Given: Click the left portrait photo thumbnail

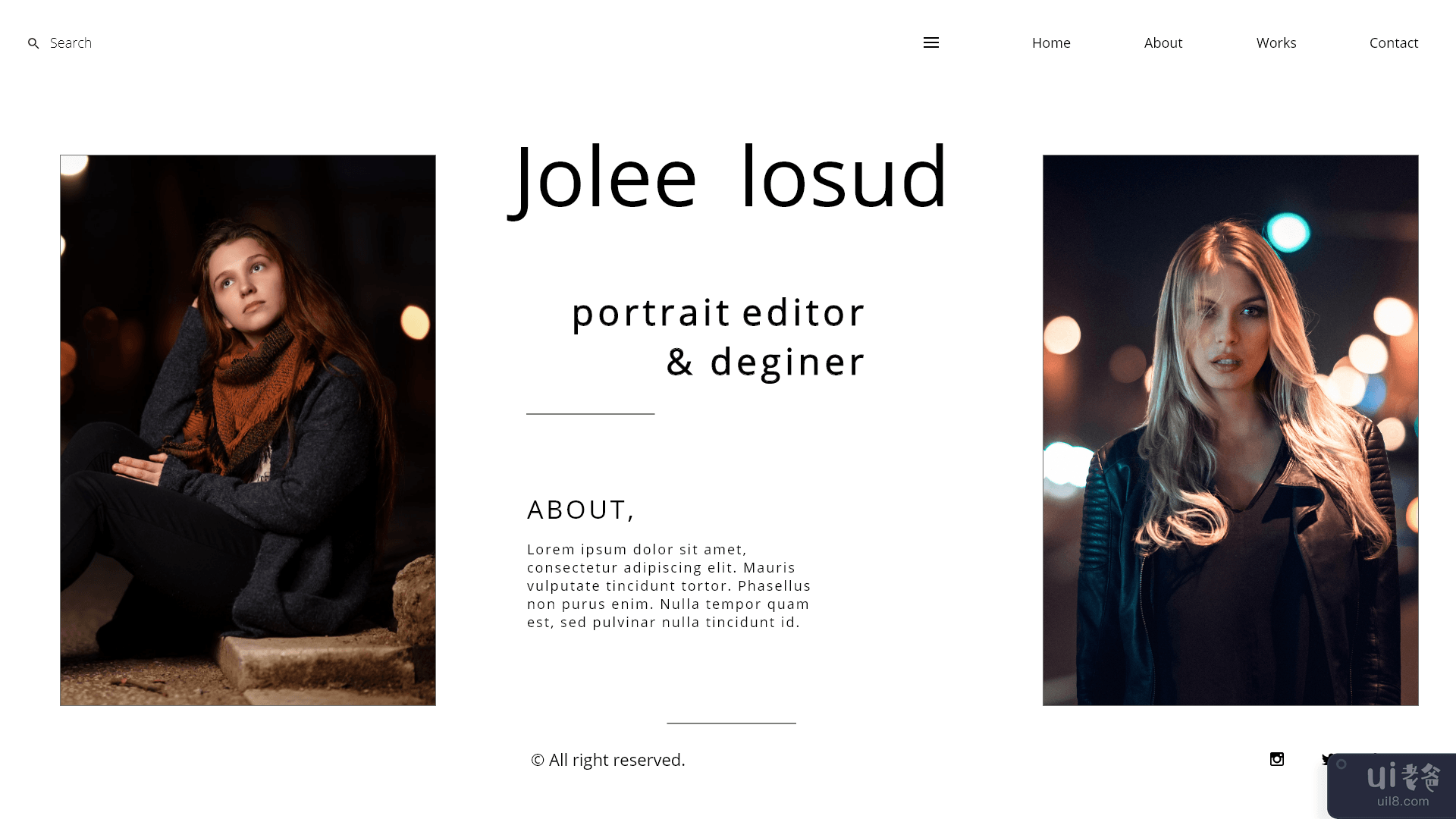Looking at the screenshot, I should click(x=248, y=430).
